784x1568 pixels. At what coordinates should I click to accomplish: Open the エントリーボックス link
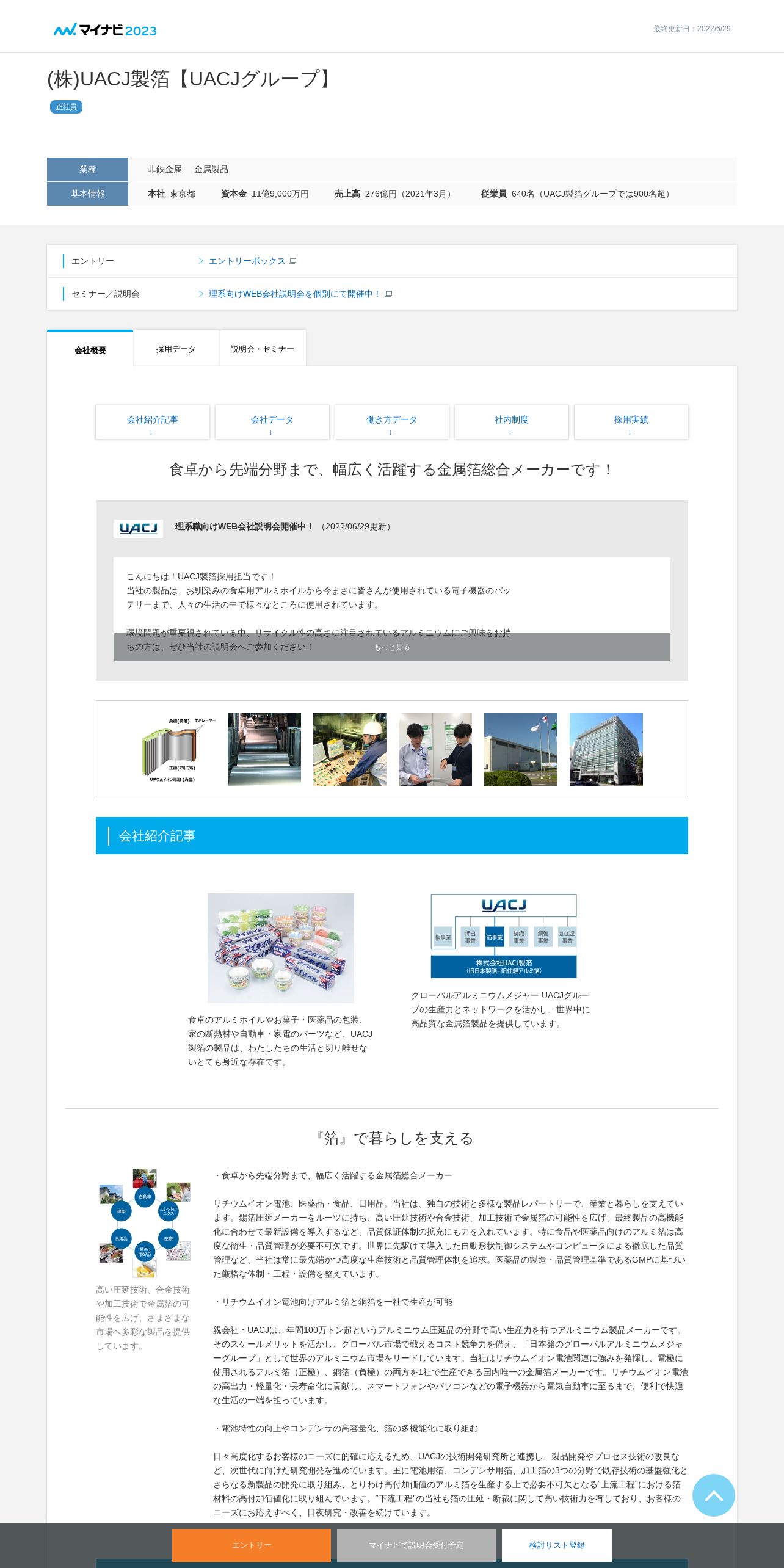(247, 261)
